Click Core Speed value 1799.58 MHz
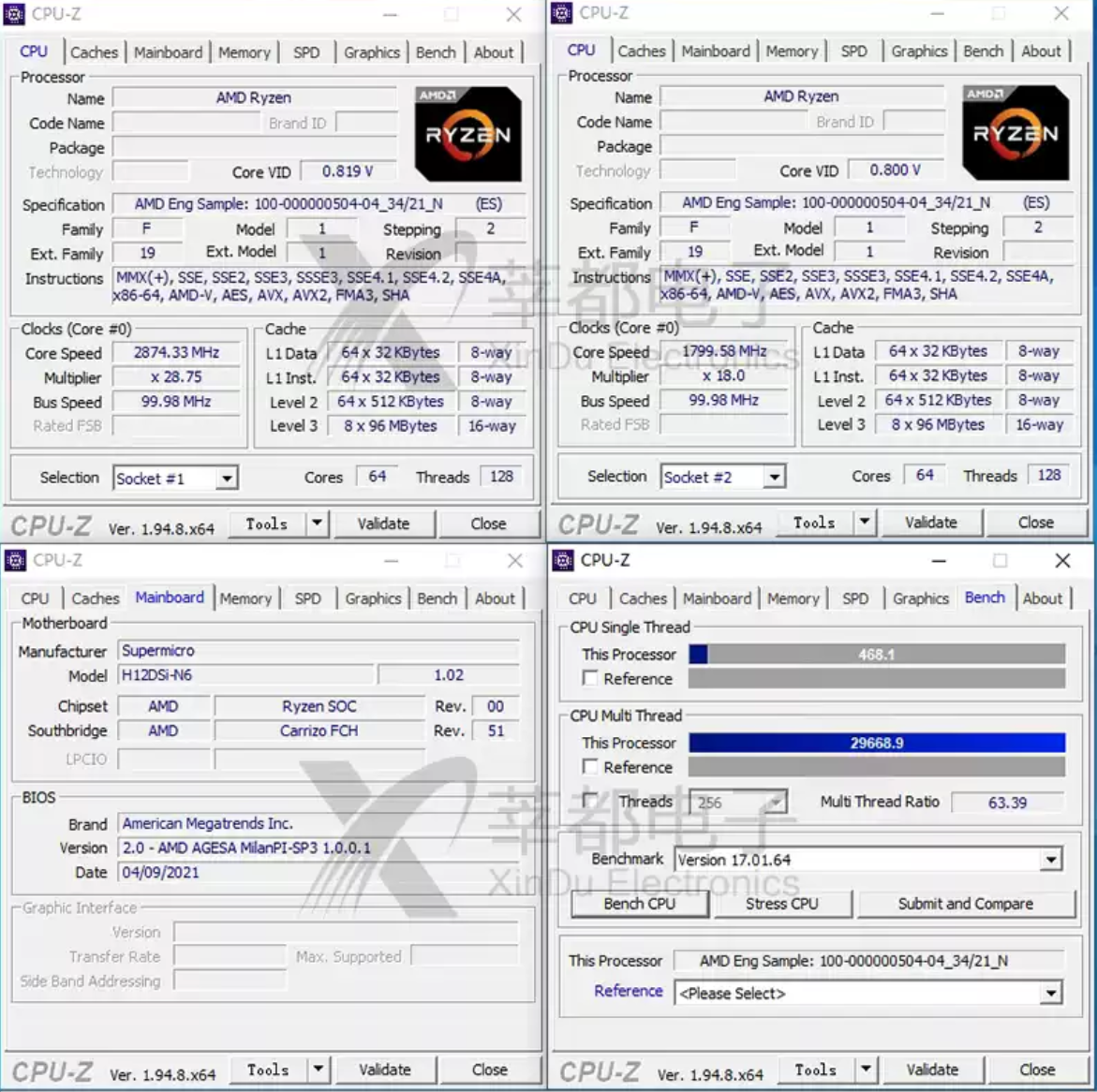Image resolution: width=1097 pixels, height=1092 pixels. (x=724, y=351)
